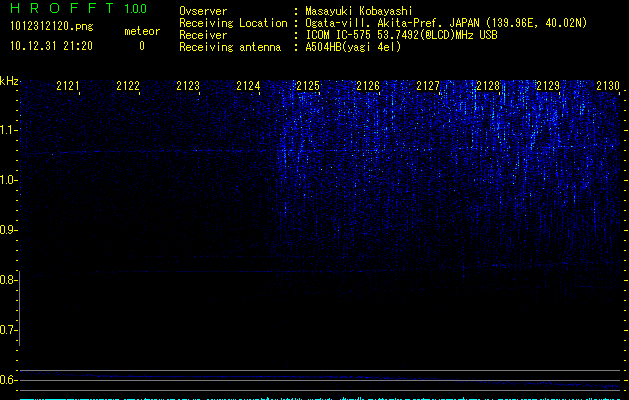Click the HROFFT 1.0.0 title text
This screenshot has width=629, height=400.
pyautogui.click(x=78, y=8)
